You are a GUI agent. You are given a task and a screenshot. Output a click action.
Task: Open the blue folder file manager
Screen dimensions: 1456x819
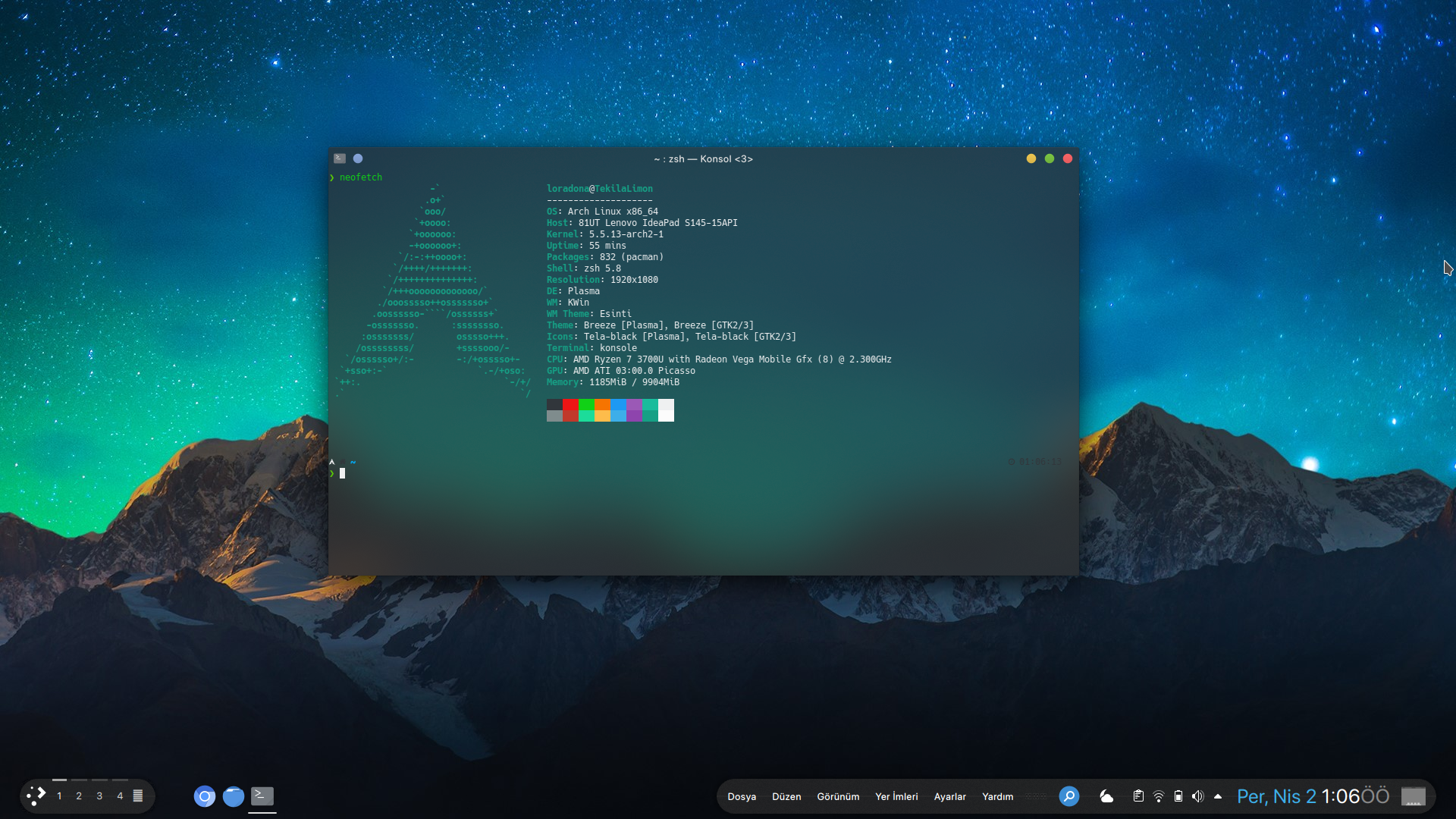[x=234, y=796]
